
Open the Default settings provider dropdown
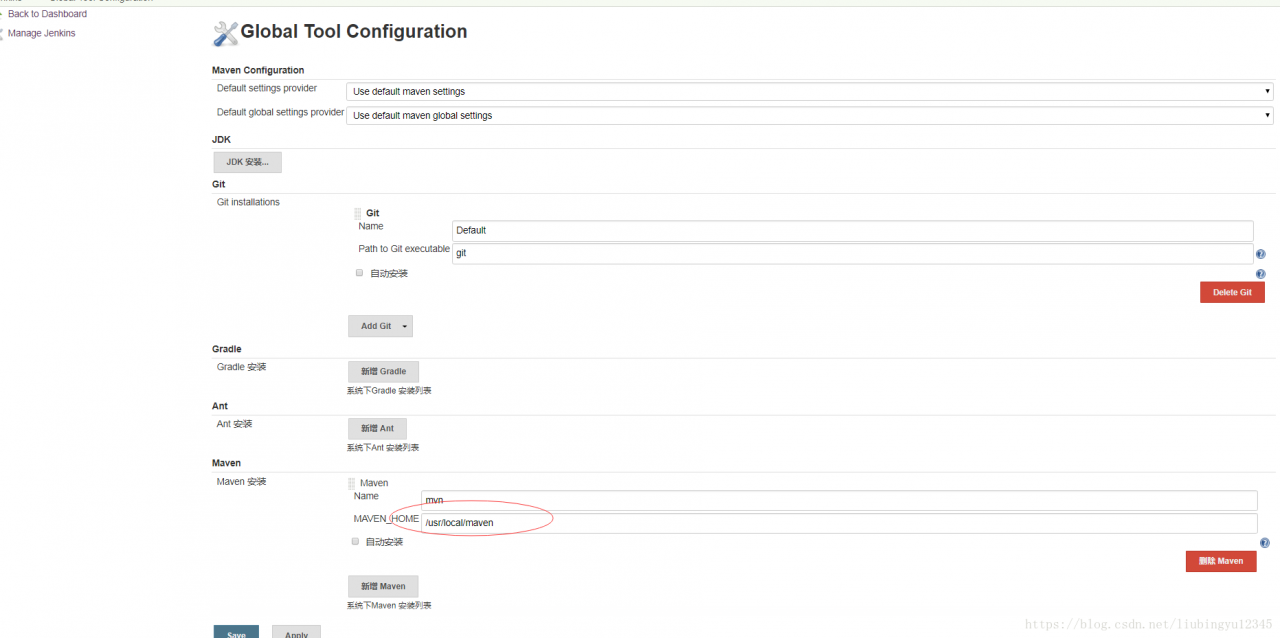pos(809,91)
